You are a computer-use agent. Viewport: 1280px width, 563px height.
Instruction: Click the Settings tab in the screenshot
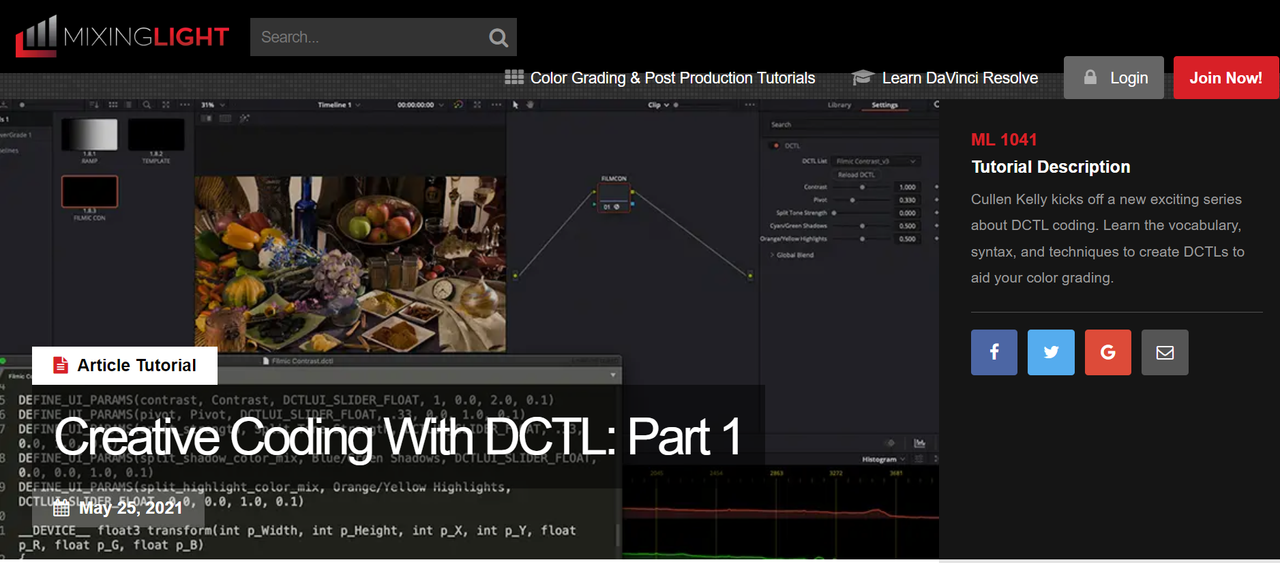tap(885, 105)
